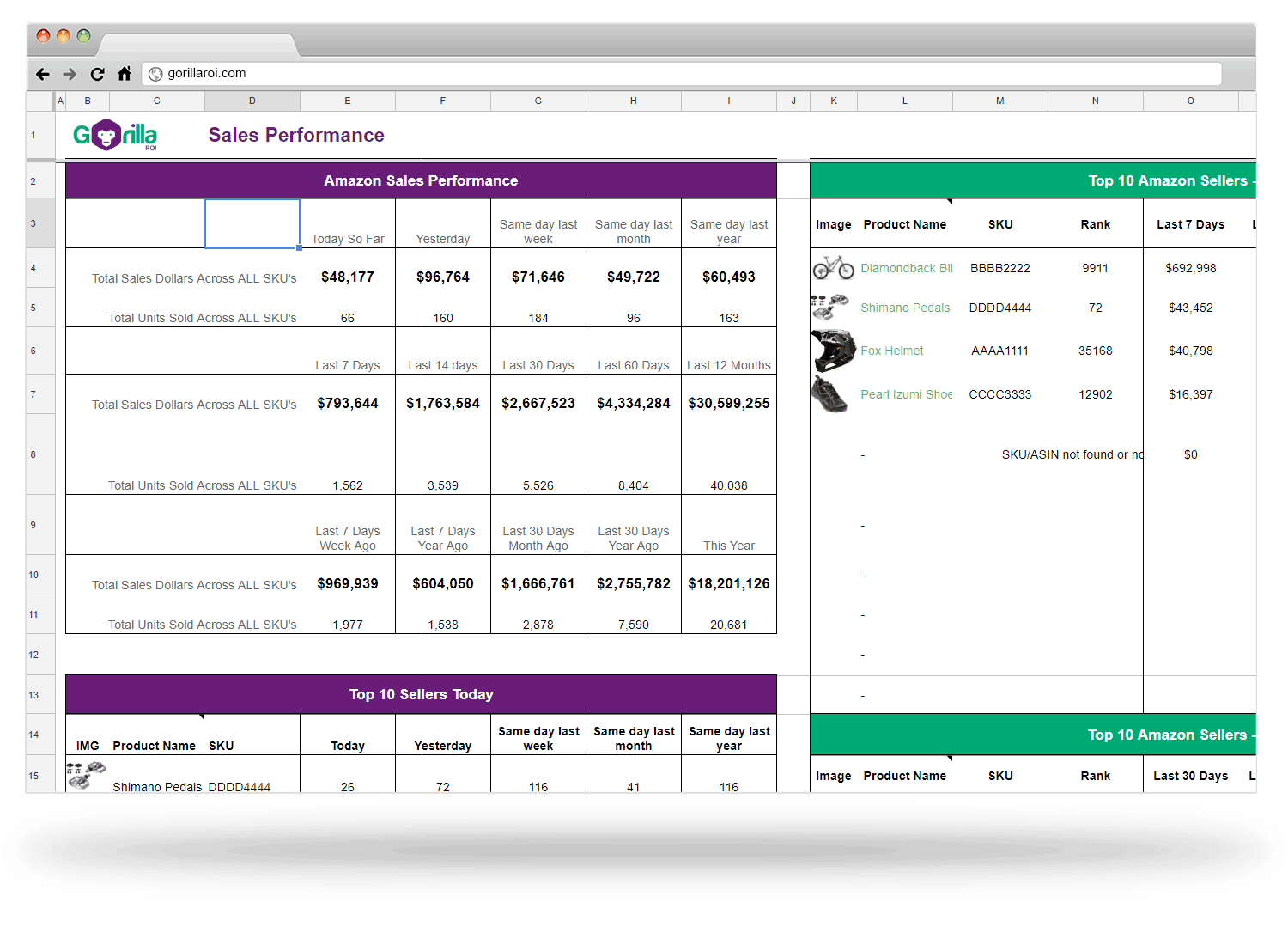Image resolution: width=1288 pixels, height=939 pixels.
Task: Click the rank value 35168
Action: pos(1096,351)
